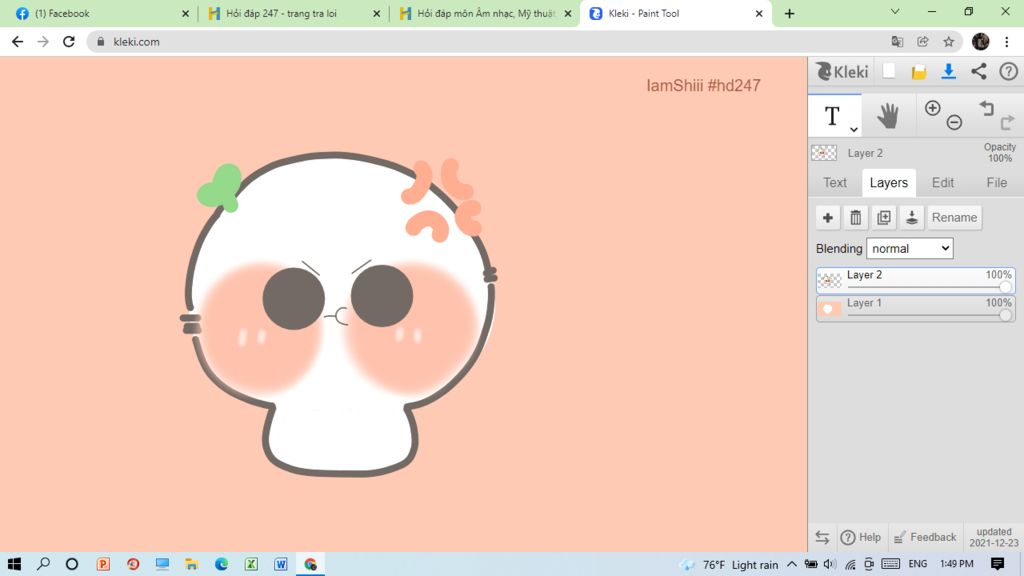Screen dimensions: 1024x576
Task: Click the IamShiii #hd247 text on canvas
Action: click(703, 86)
